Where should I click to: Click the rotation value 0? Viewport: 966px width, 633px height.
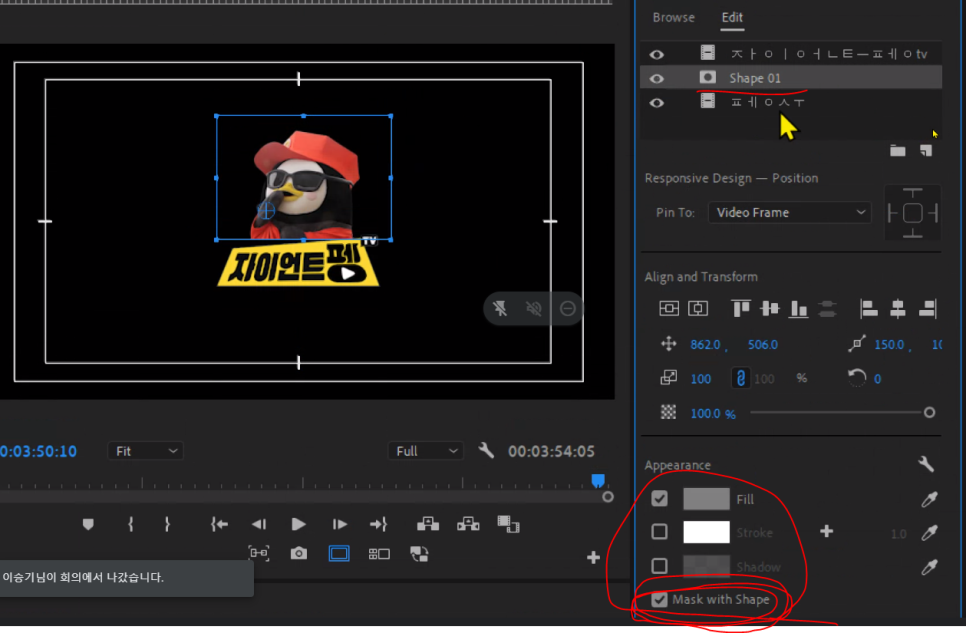[877, 379]
